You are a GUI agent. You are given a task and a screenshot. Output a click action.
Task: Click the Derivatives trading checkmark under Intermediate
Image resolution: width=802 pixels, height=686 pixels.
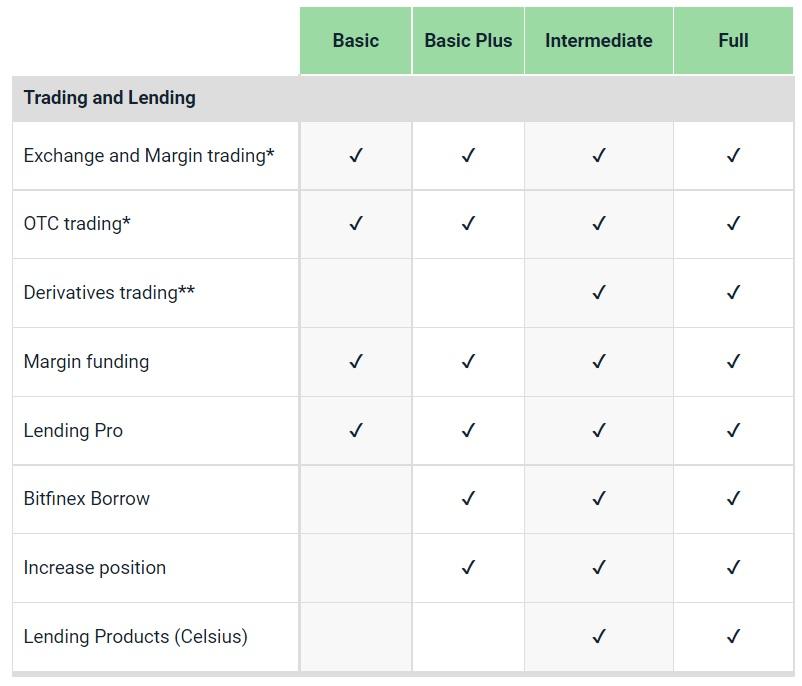[599, 293]
